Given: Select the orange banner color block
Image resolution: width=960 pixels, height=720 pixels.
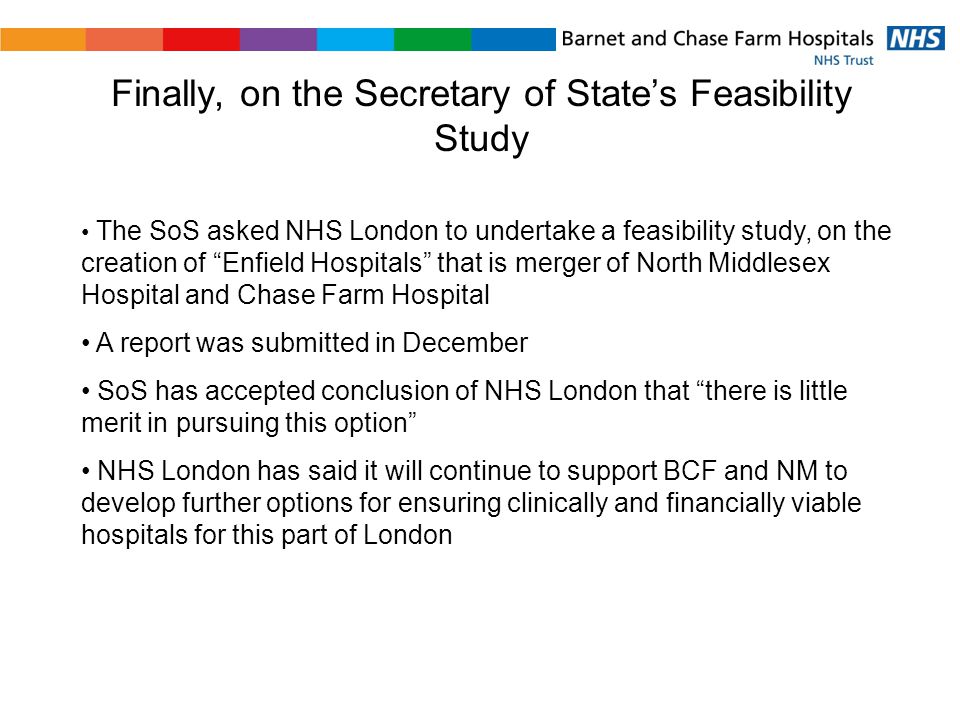Looking at the screenshot, I should coord(43,39).
